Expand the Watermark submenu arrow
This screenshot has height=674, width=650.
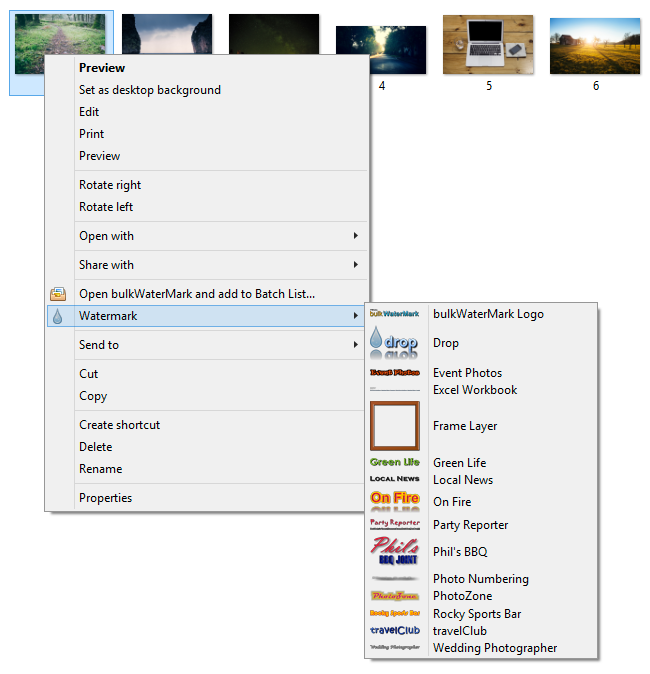click(x=356, y=316)
